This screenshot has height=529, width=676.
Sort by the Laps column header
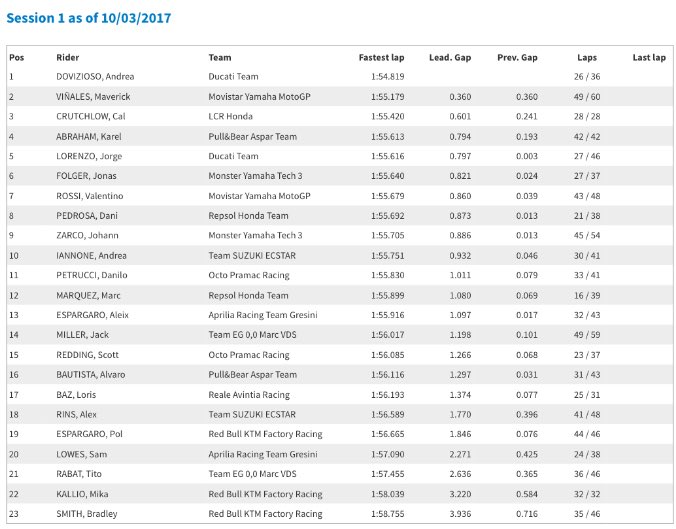(587, 57)
